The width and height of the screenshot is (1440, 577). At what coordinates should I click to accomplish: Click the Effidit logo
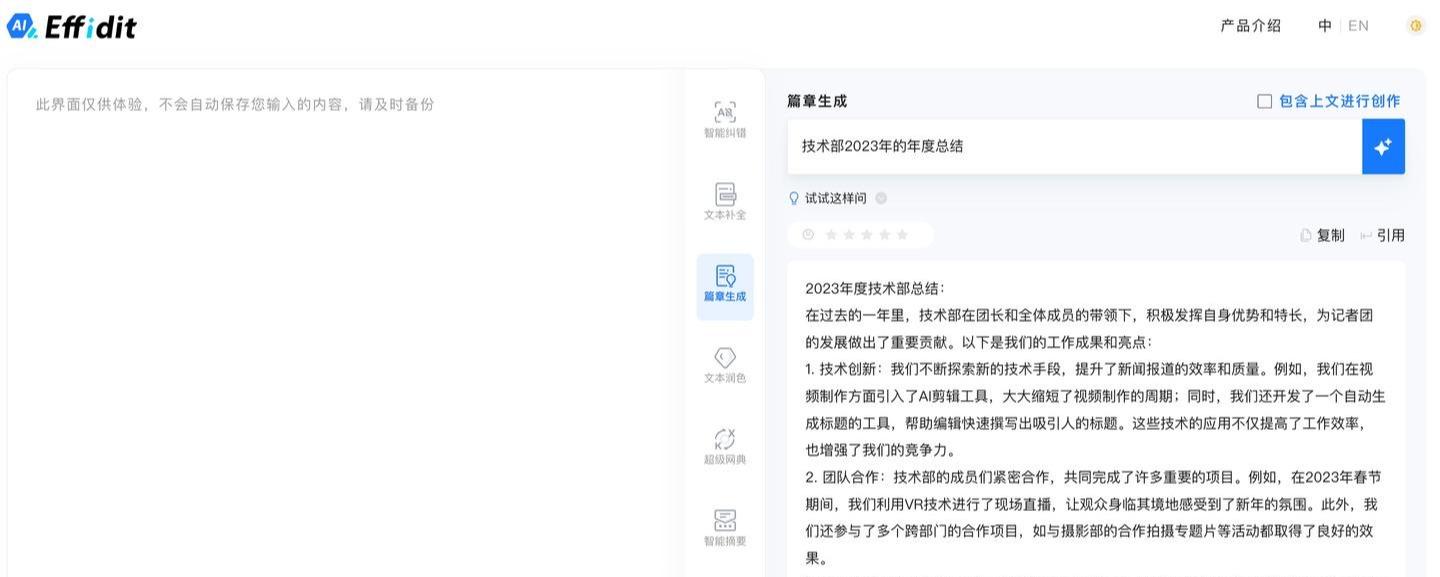(71, 26)
